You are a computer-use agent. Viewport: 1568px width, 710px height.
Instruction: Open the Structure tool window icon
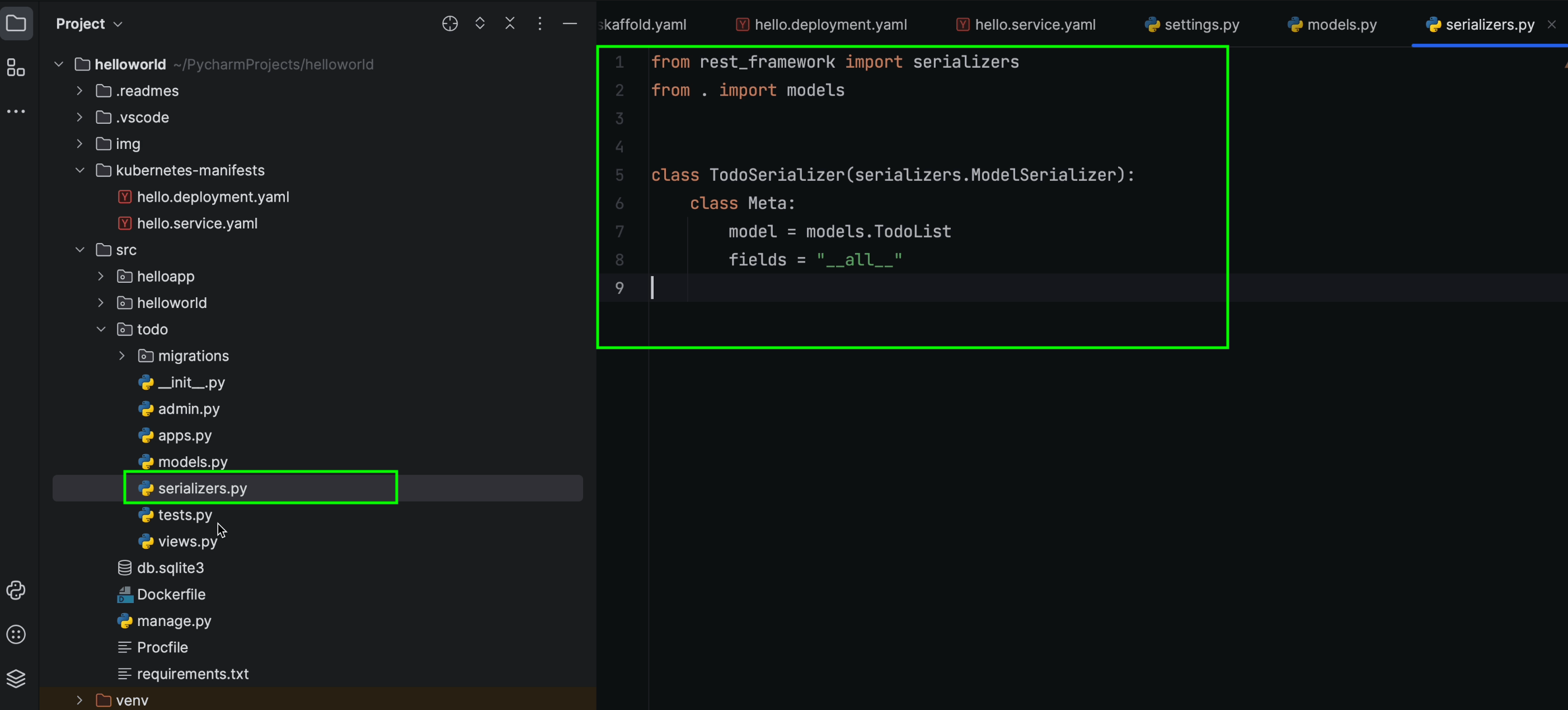[x=15, y=68]
